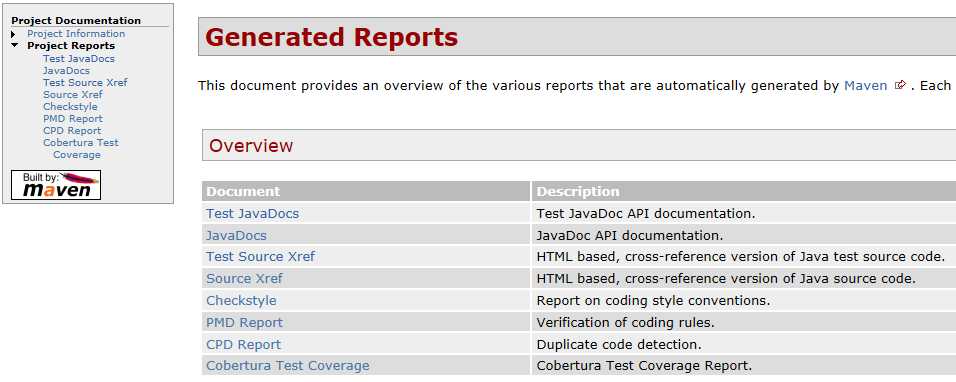This screenshot has width=956, height=382.
Task: Select Project Reports sidebar heading
Action: click(x=71, y=46)
